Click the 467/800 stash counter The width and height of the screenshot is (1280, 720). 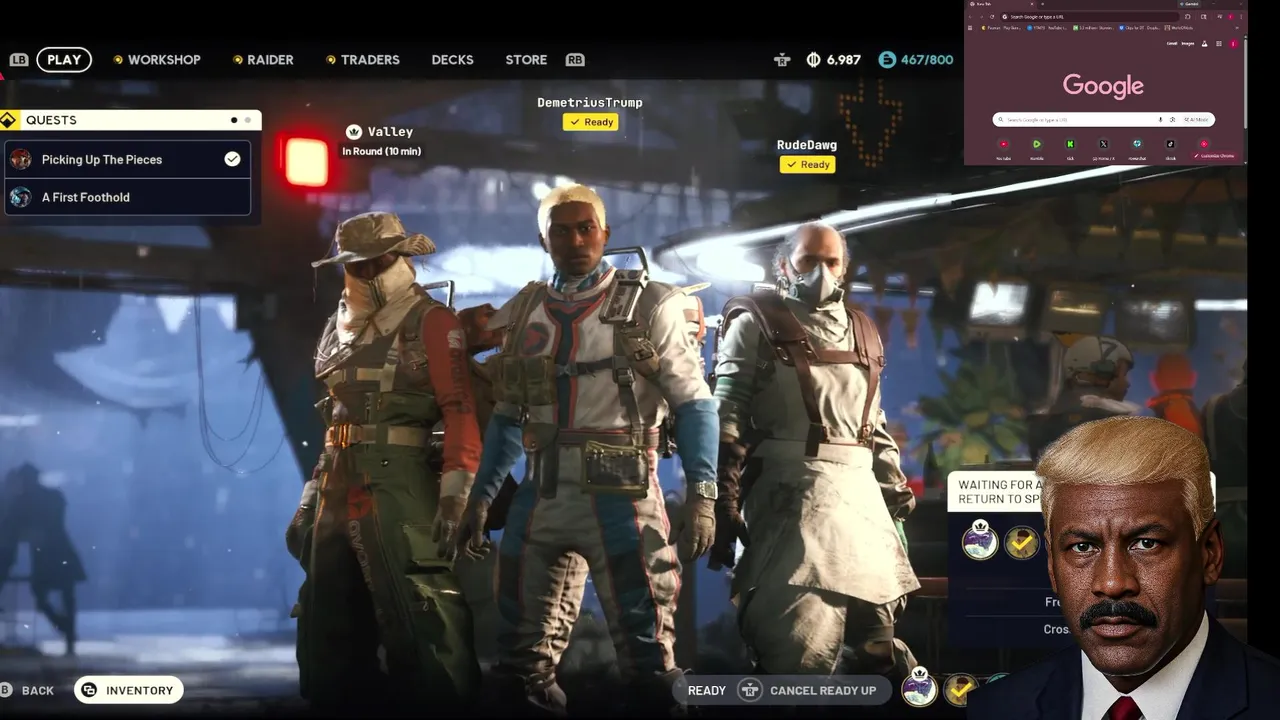coord(927,60)
